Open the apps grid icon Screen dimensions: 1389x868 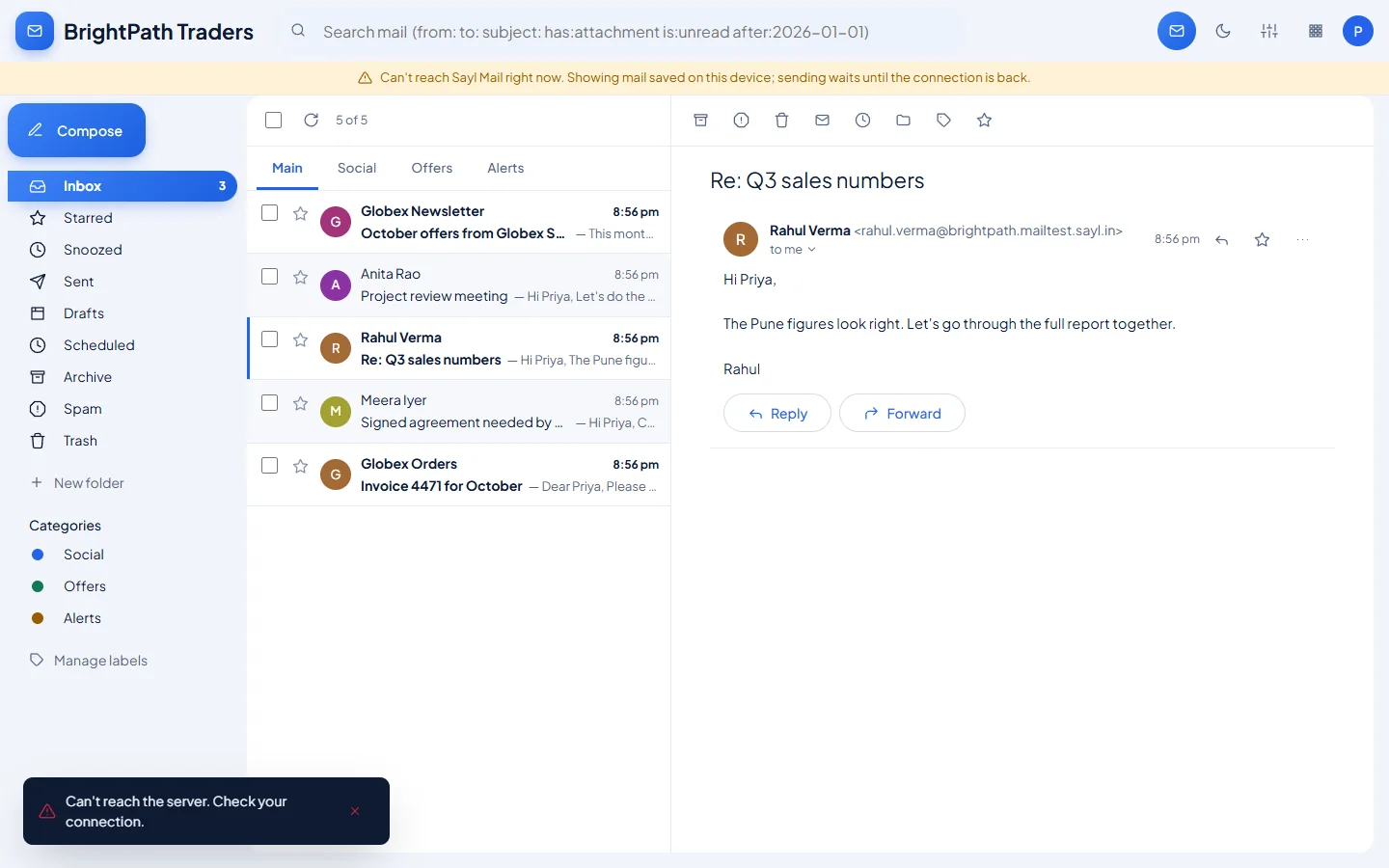click(x=1316, y=31)
